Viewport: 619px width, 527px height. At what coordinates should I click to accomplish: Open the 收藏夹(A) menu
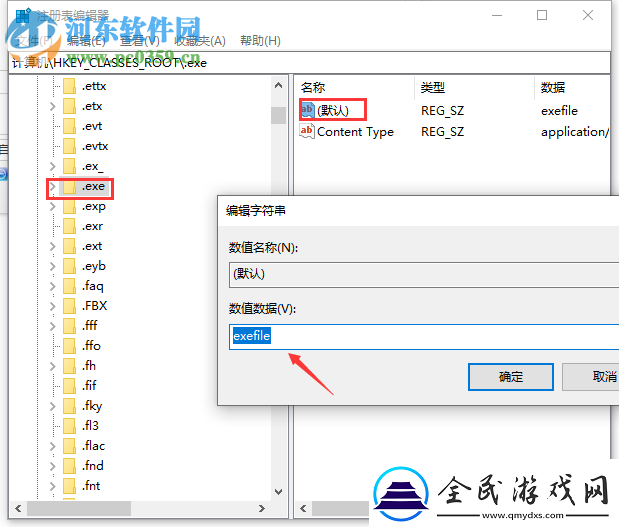point(200,41)
